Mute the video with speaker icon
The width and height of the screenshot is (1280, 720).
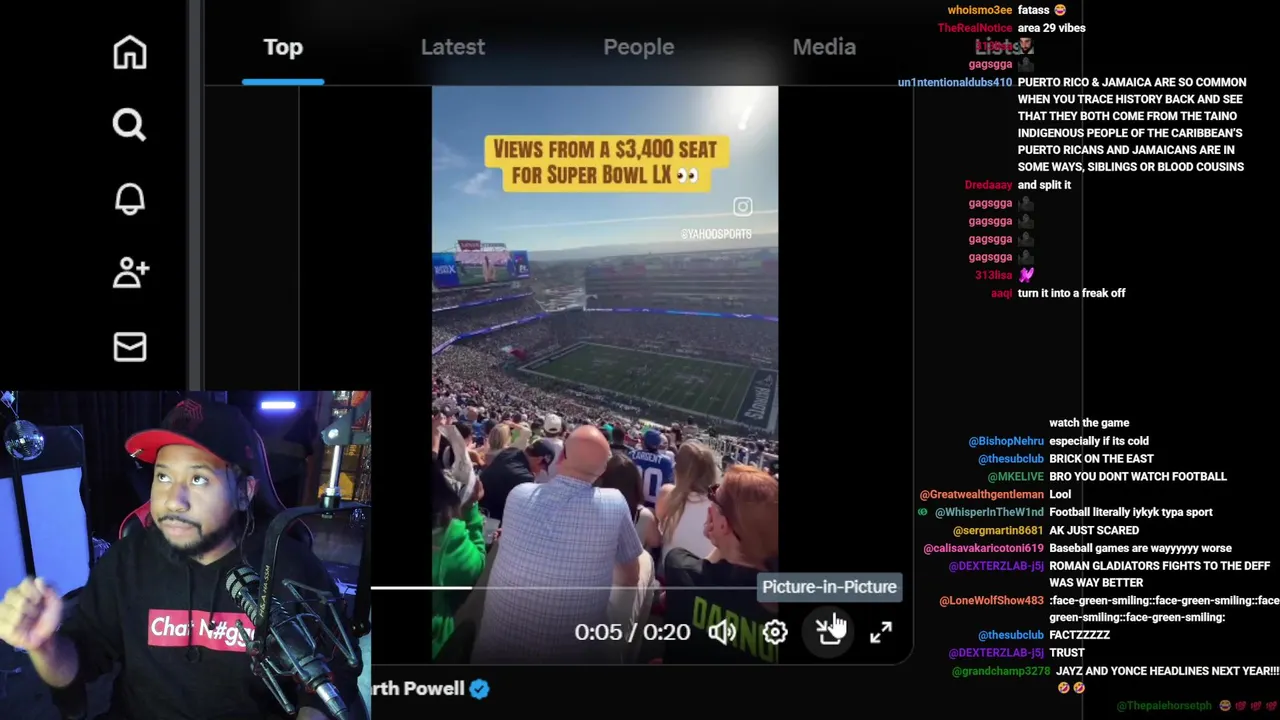722,632
